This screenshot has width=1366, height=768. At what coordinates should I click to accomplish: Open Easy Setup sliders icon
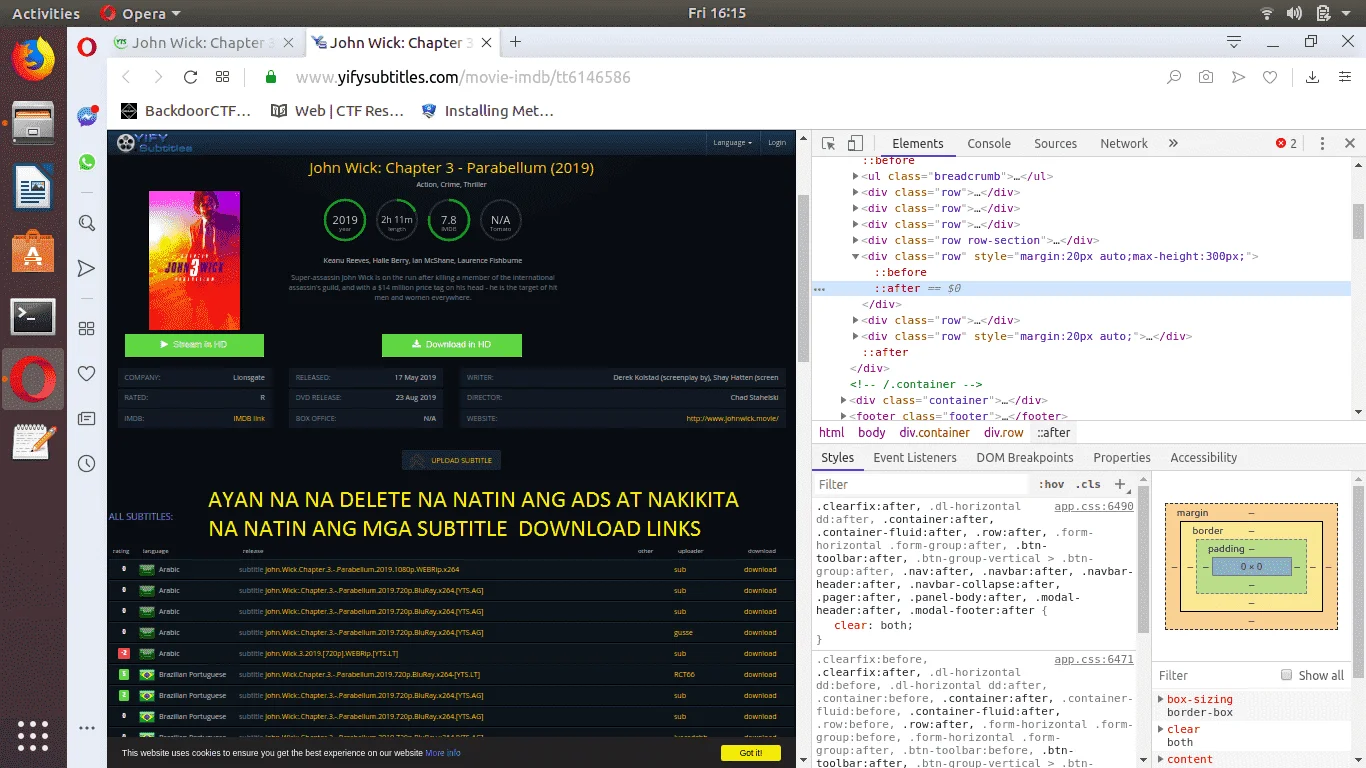1345,77
